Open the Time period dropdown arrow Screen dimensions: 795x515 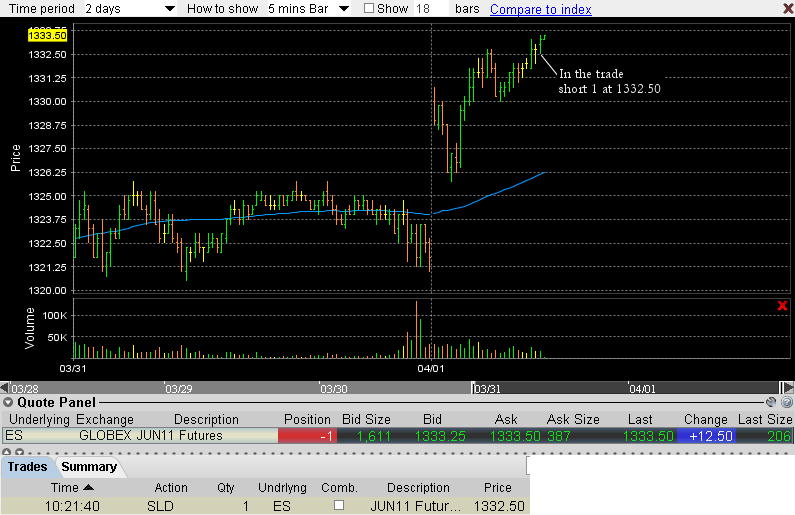point(170,9)
